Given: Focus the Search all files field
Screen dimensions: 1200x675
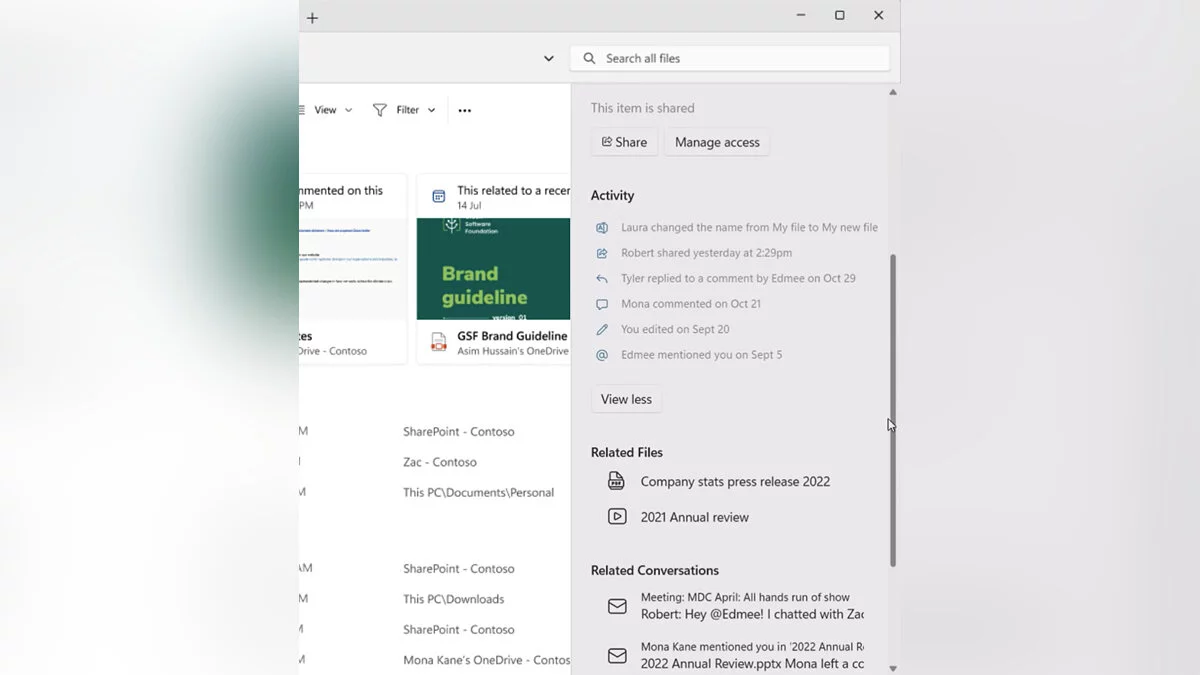Looking at the screenshot, I should click(730, 58).
